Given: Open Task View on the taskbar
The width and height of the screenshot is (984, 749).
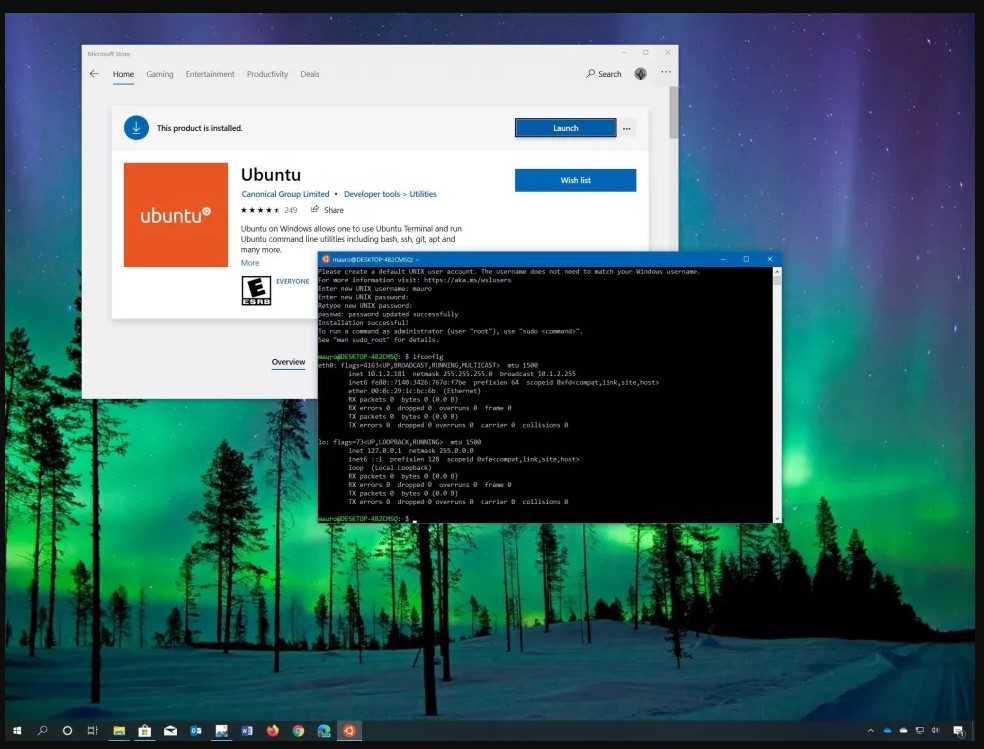Looking at the screenshot, I should 92,731.
